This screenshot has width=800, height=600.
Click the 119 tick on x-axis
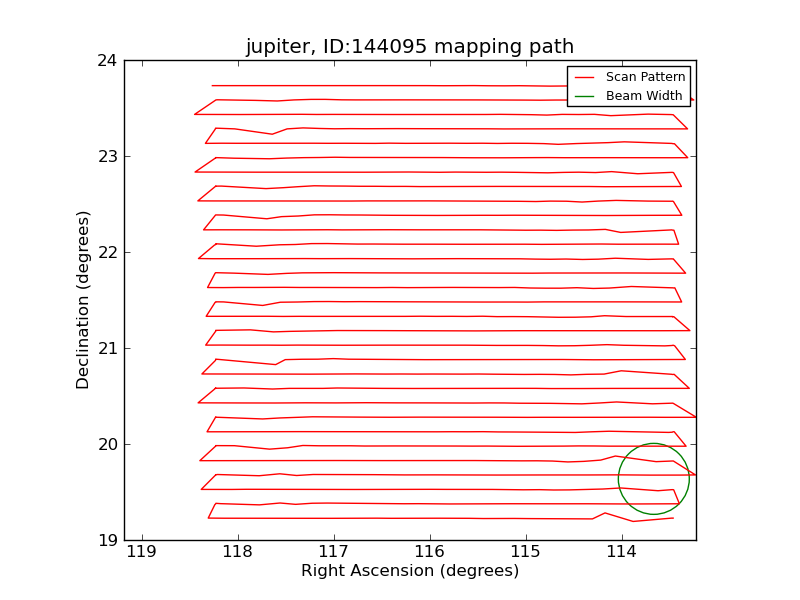click(142, 552)
